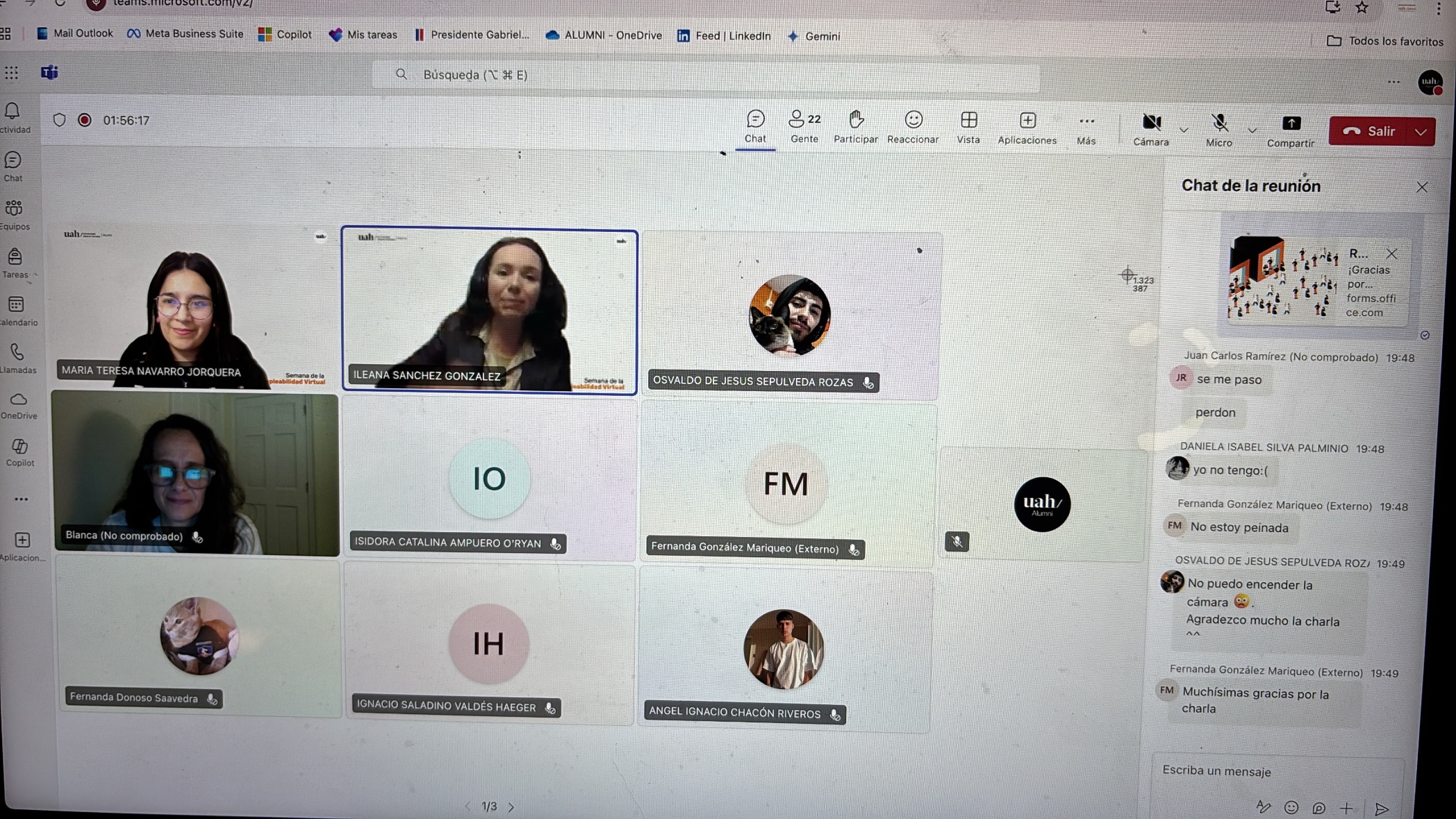1456x819 pixels.
Task: Select the Blanca (No comprobado) video tile
Action: click(195, 474)
